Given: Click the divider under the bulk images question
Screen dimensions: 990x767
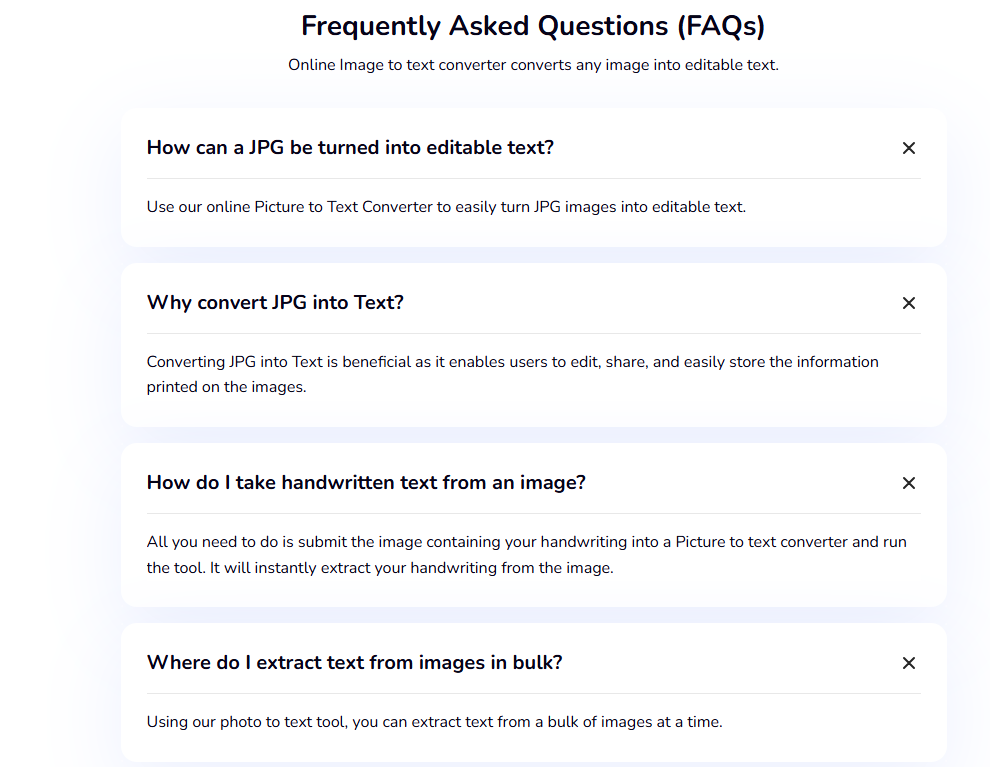Looking at the screenshot, I should click(534, 693).
